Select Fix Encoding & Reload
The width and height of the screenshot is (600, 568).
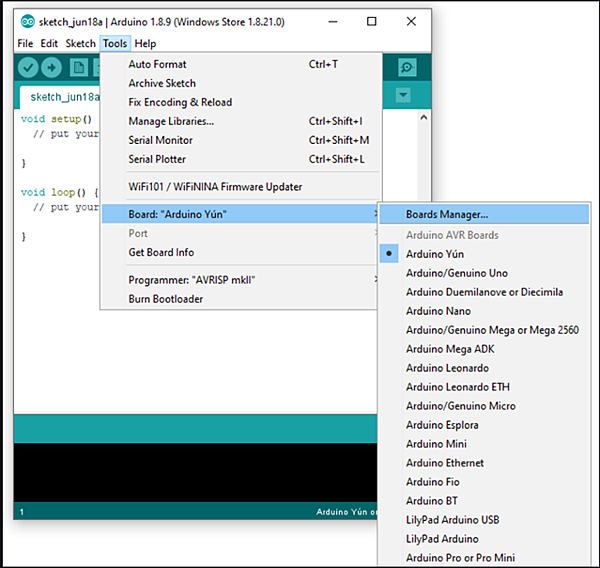[x=240, y=102]
